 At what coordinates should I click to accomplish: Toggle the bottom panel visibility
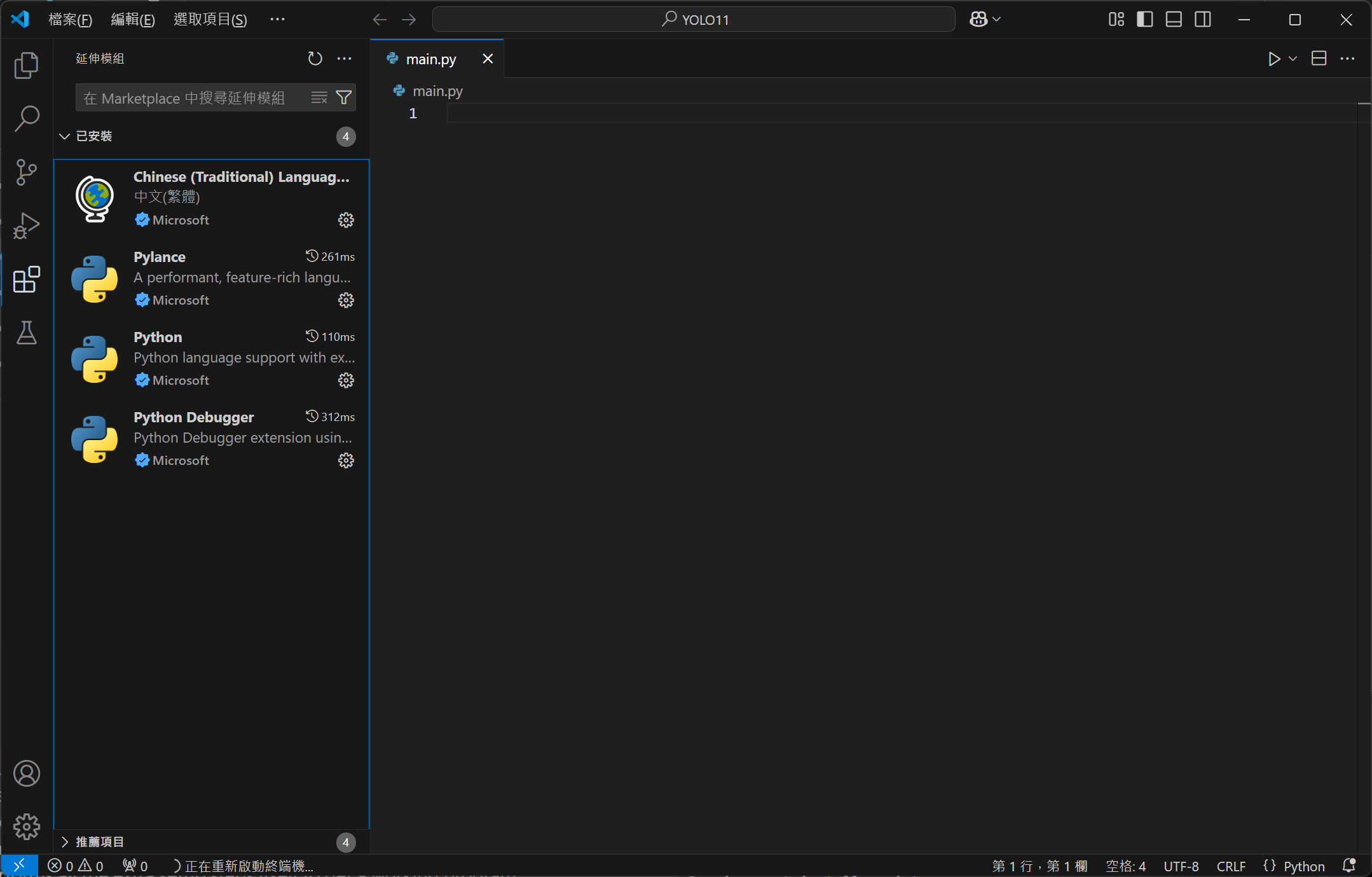pos(1174,20)
